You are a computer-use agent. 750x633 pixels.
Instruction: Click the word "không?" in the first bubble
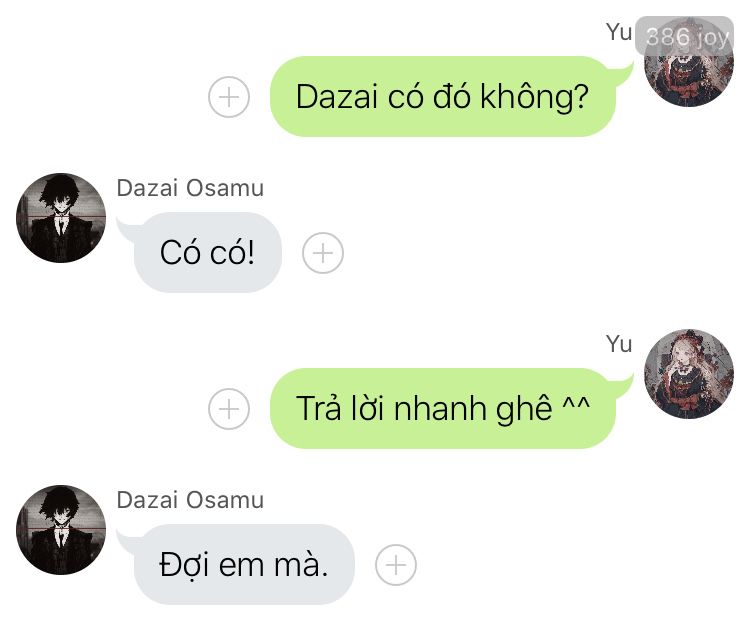(534, 97)
